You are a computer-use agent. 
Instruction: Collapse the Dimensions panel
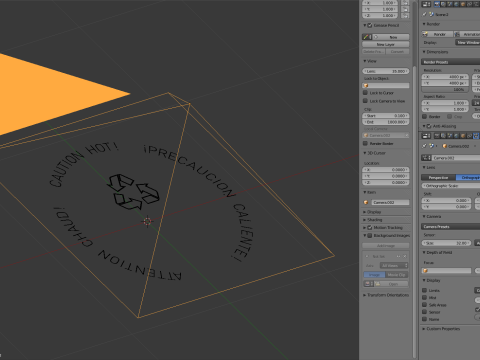[435, 52]
